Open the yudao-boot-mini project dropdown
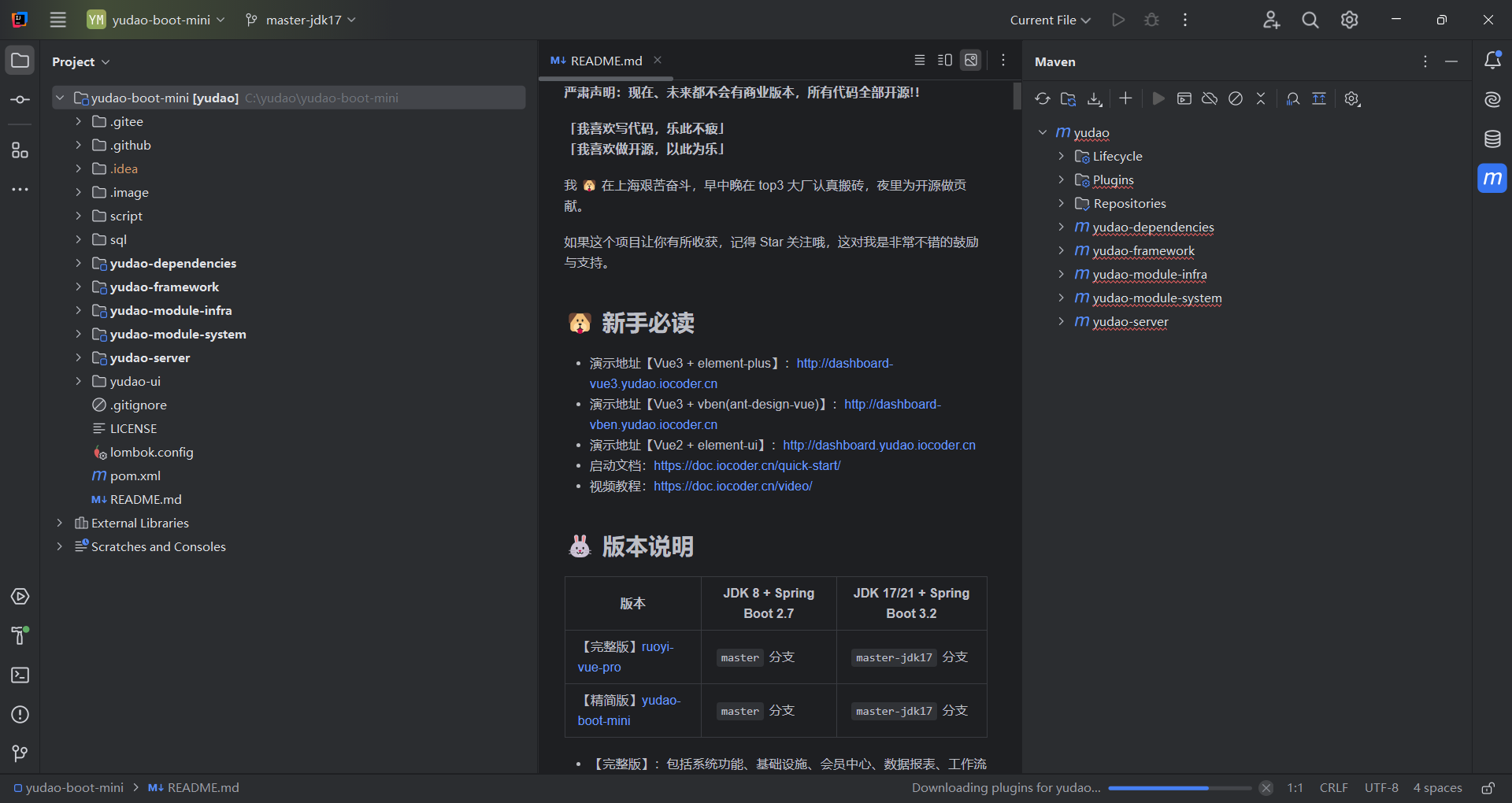 [156, 20]
